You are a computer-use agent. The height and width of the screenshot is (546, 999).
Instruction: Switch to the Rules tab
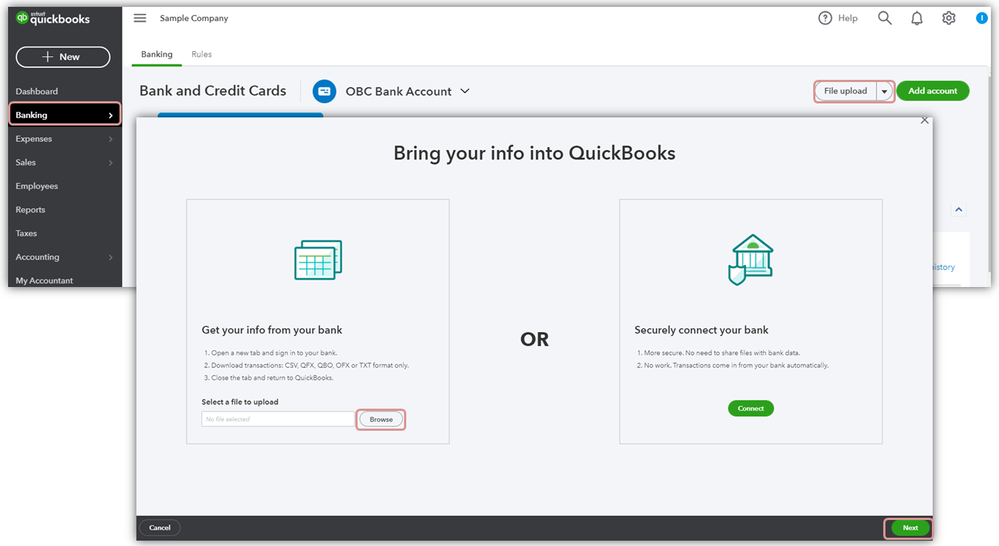tap(201, 54)
